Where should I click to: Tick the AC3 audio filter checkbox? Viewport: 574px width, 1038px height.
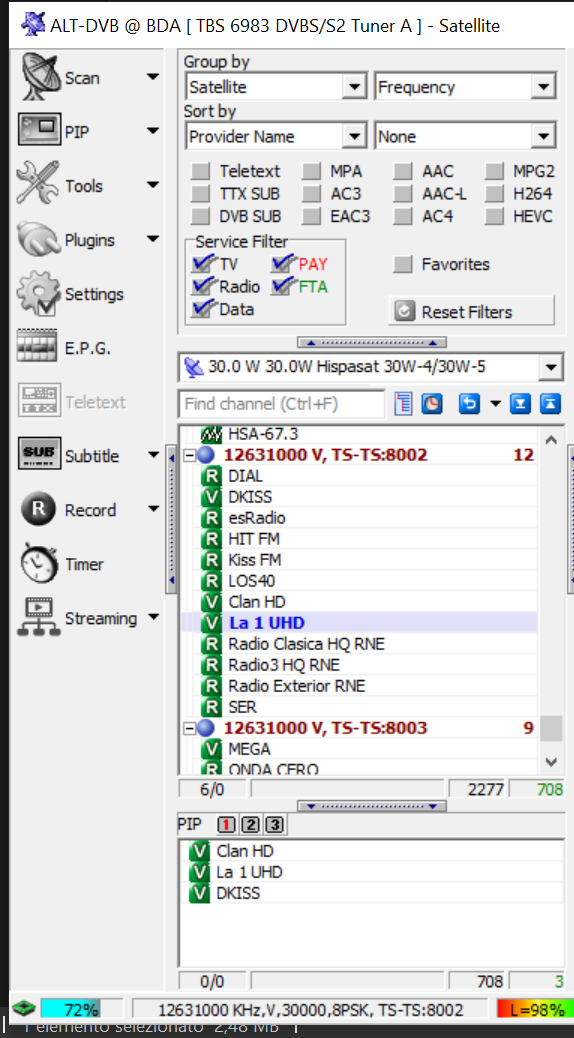[x=311, y=194]
